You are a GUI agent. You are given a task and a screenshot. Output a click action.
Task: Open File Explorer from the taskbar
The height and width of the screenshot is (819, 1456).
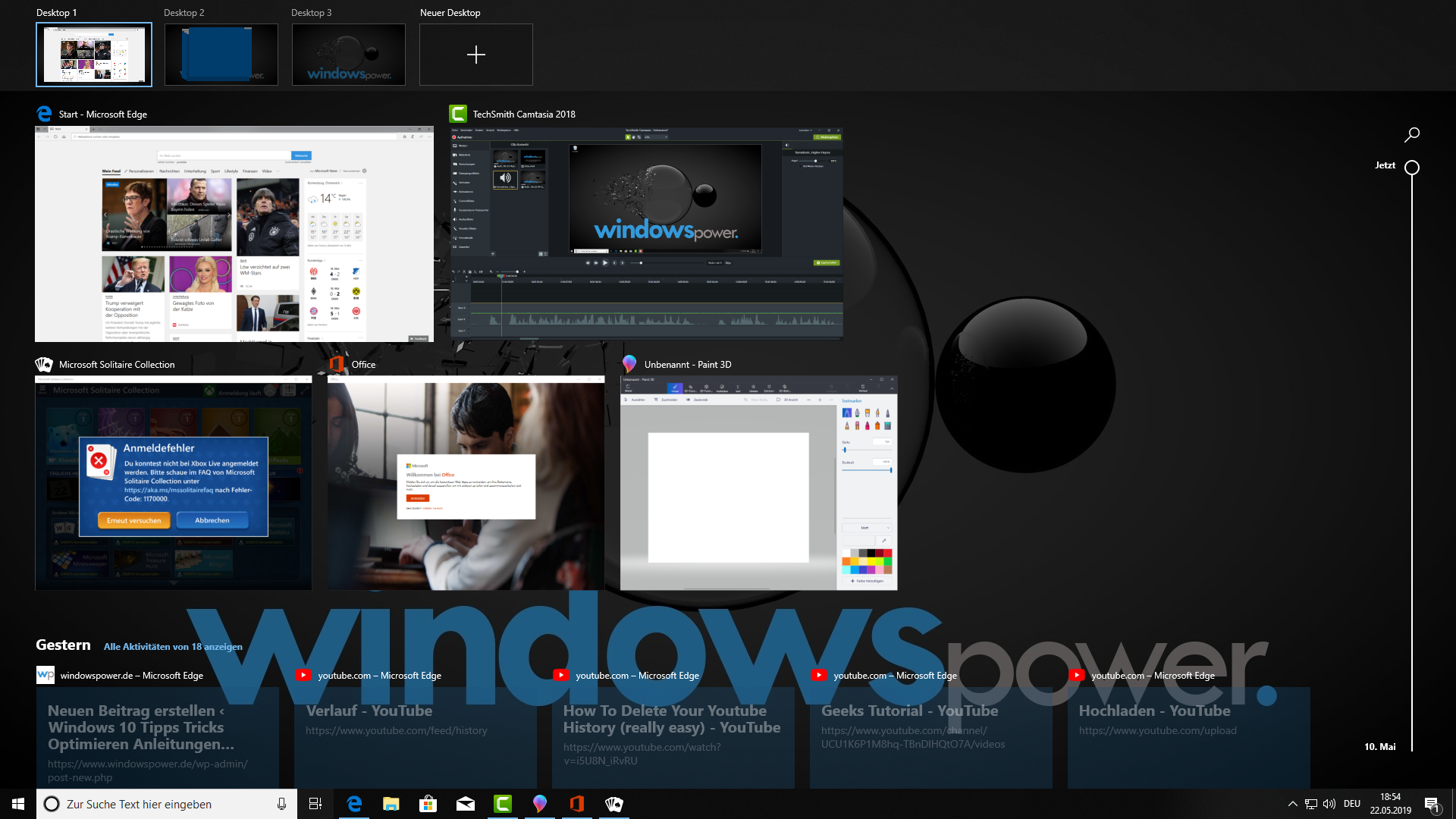(391, 804)
